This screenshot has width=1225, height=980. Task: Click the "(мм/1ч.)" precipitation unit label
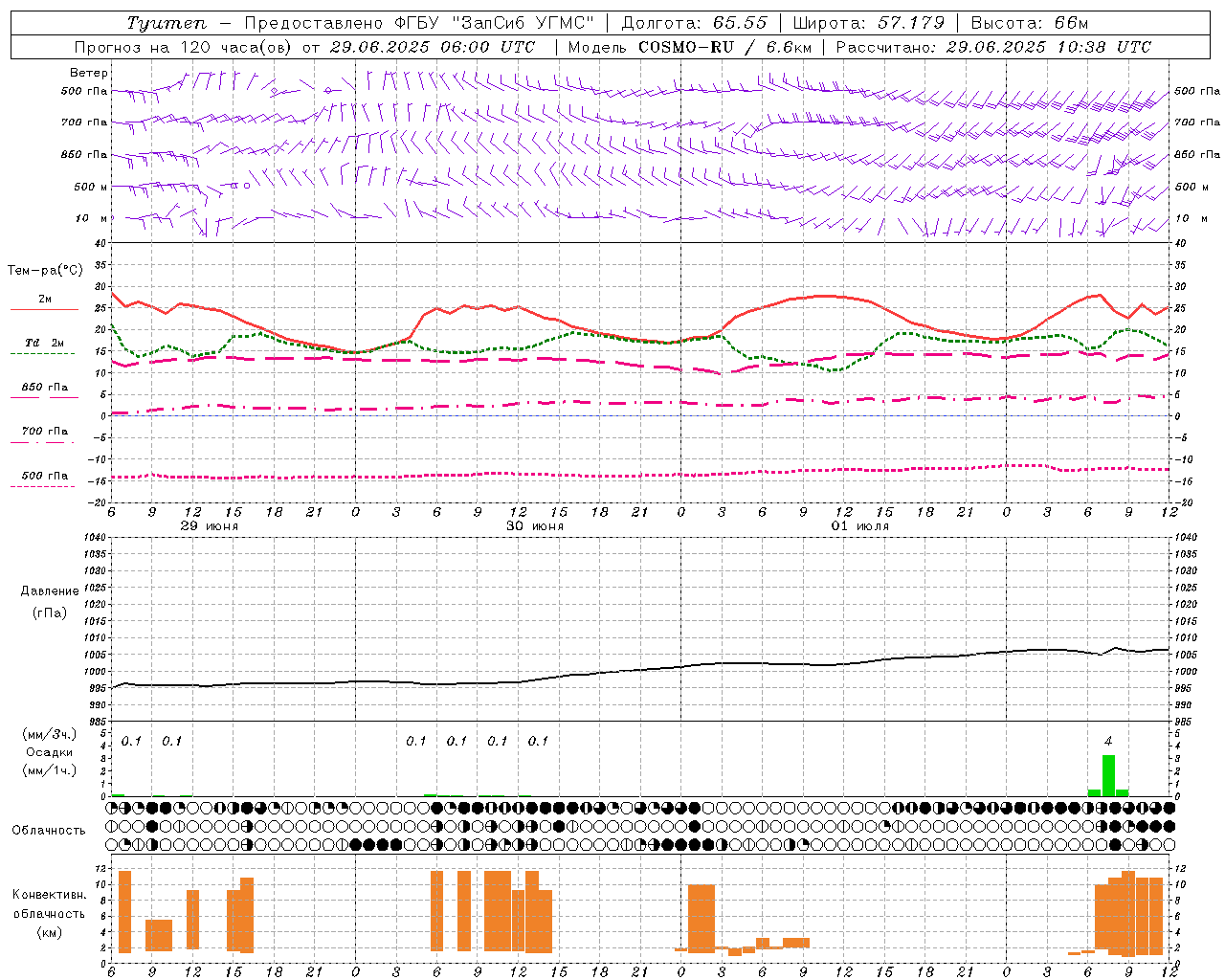coord(50,769)
